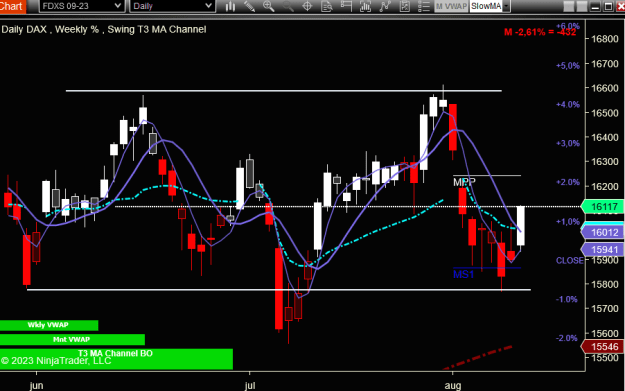Click the Mnt VWAP green button
625x391 pixels.
[x=72, y=340]
